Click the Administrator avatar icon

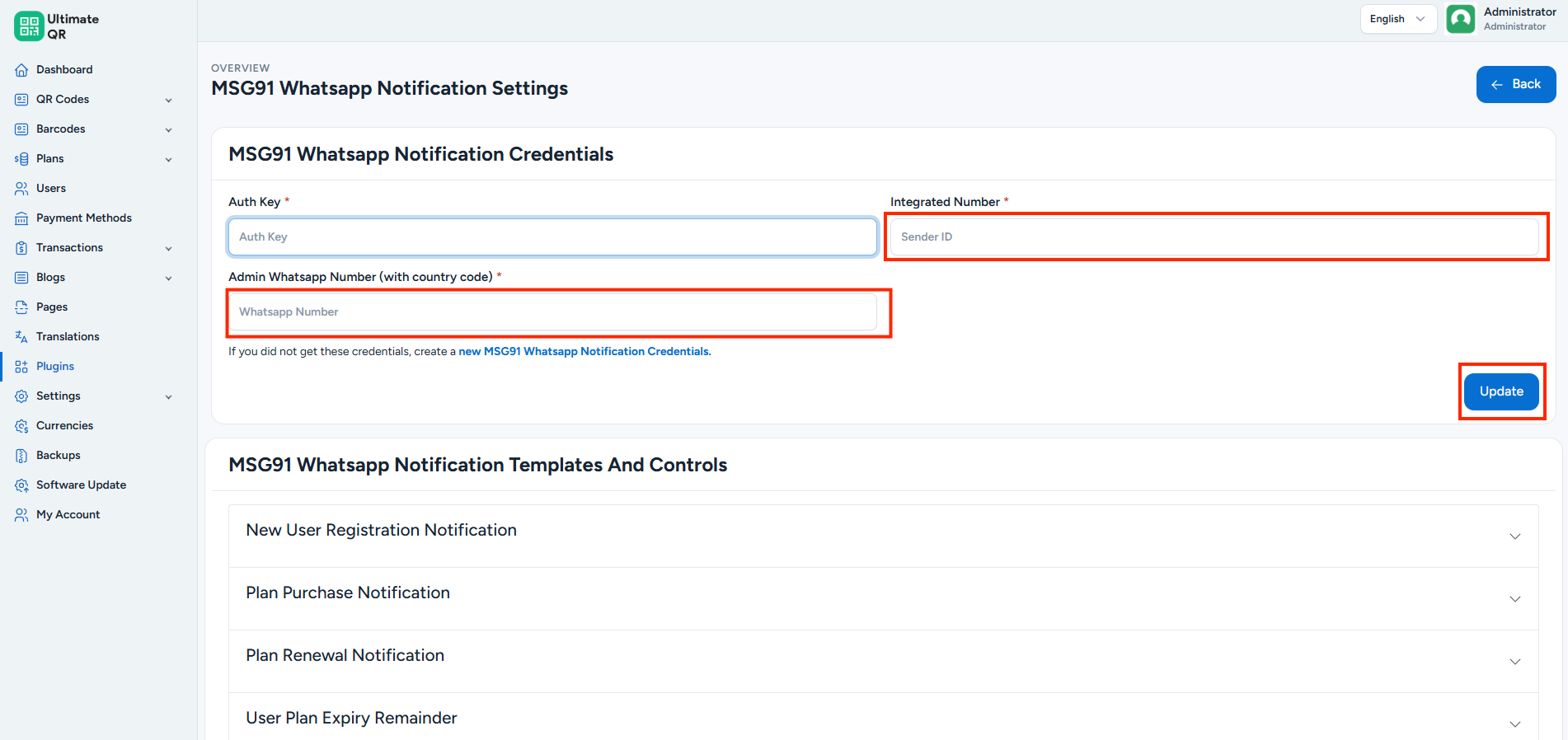tap(1461, 19)
